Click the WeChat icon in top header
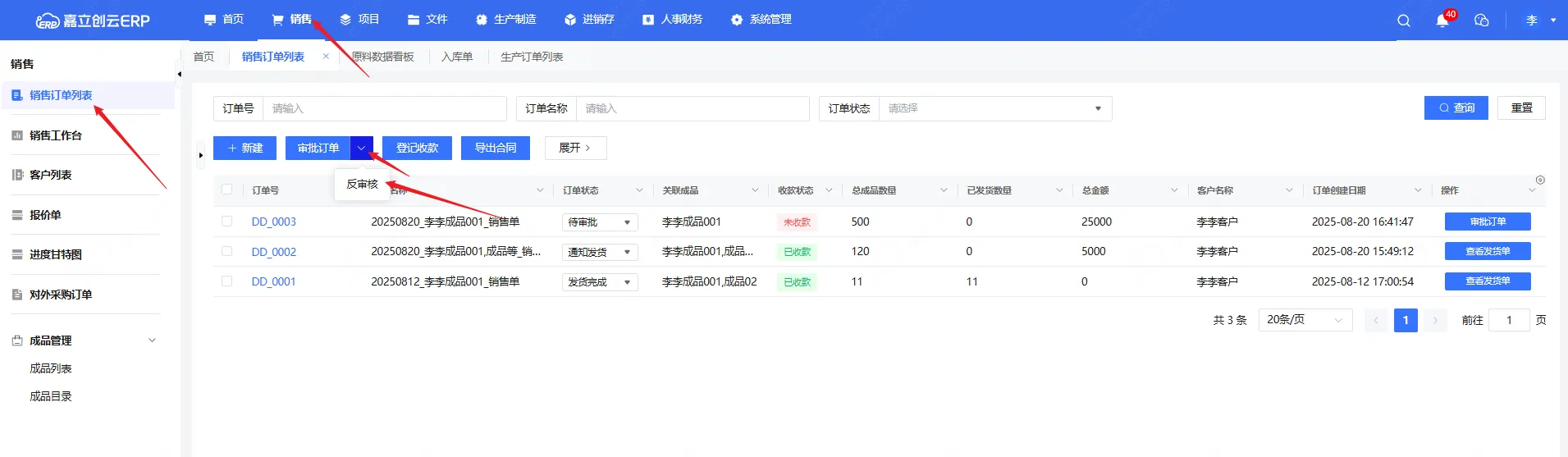1568x457 pixels. click(1481, 21)
